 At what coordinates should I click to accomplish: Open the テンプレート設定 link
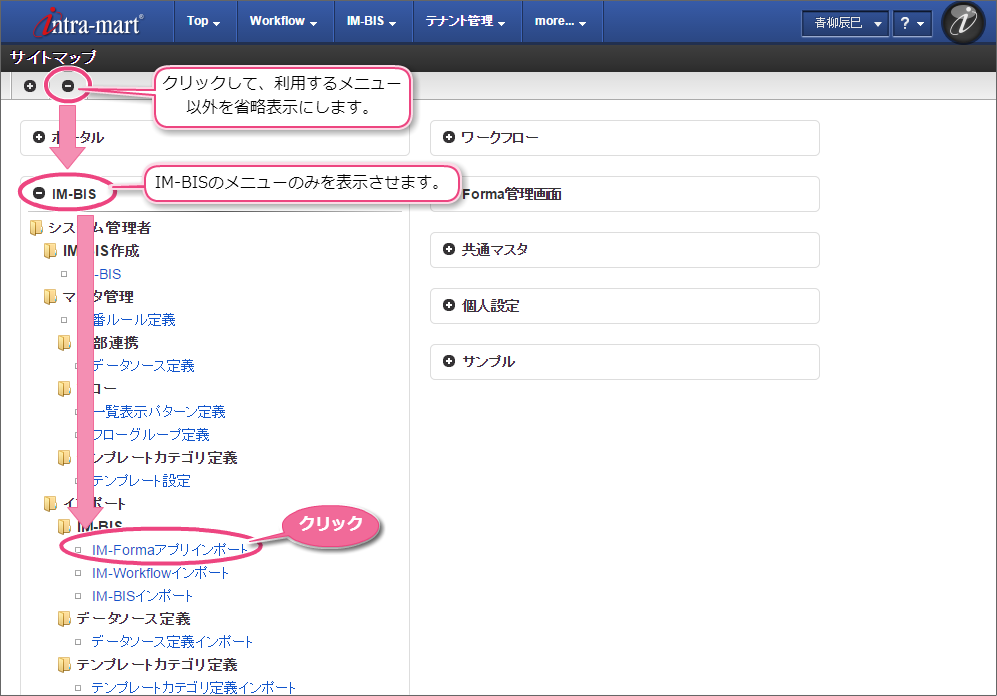pyautogui.click(x=141, y=481)
